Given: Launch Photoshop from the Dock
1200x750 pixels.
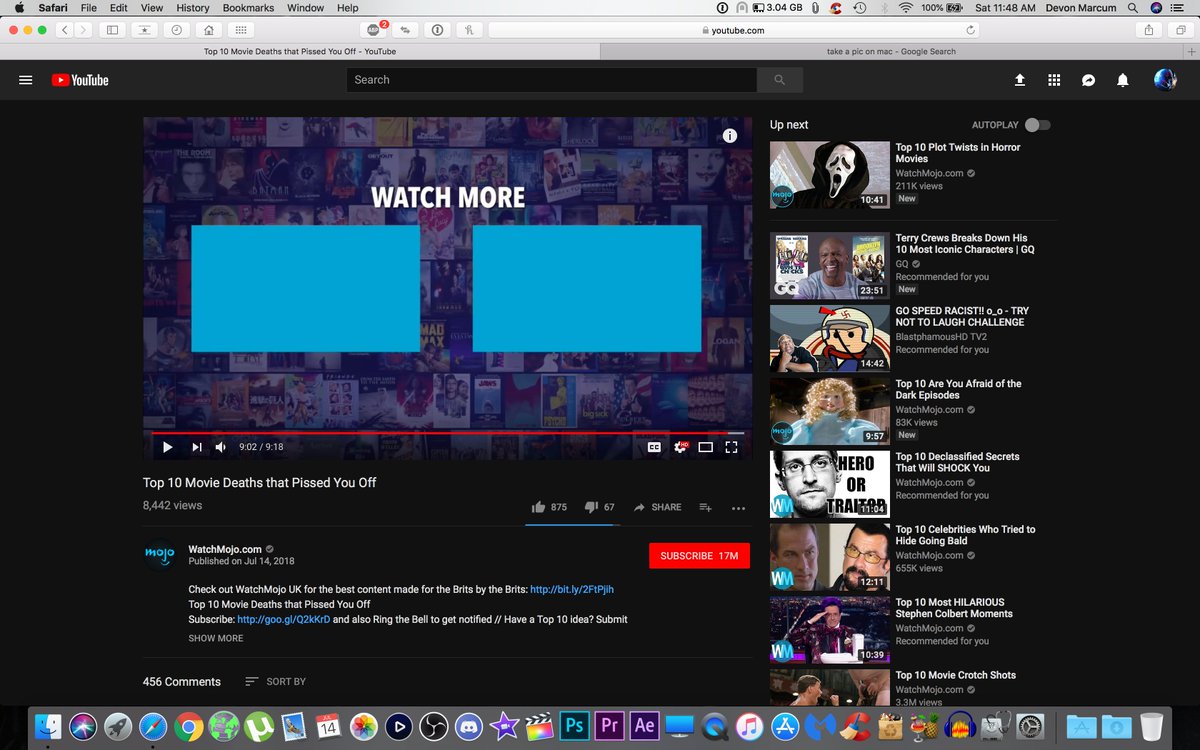Looking at the screenshot, I should [x=574, y=726].
